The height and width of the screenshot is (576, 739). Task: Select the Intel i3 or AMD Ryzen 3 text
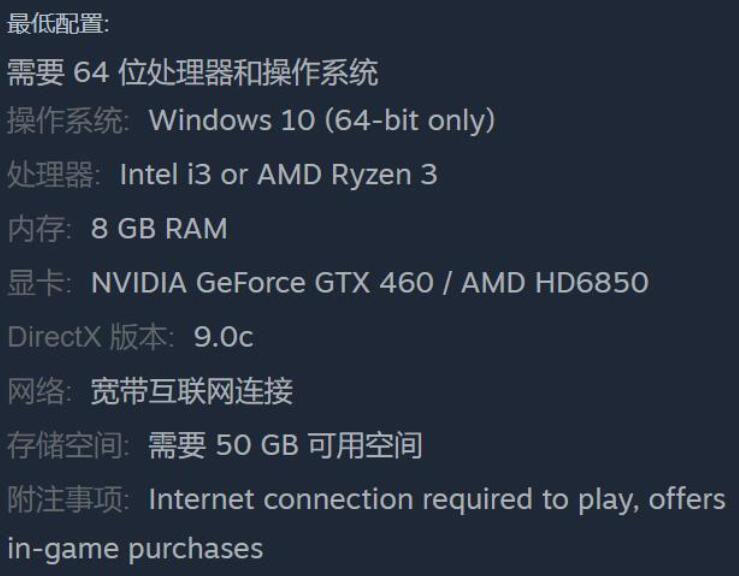coord(279,174)
